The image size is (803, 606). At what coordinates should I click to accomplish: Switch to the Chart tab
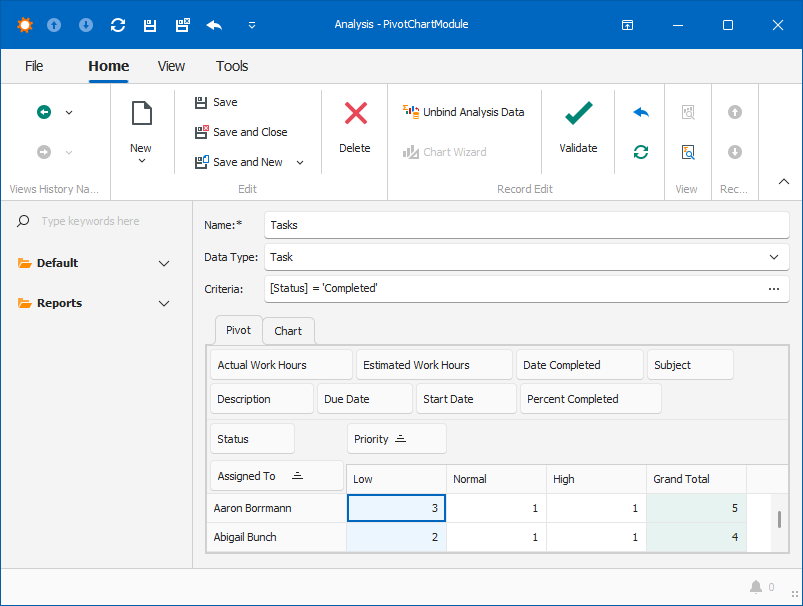[288, 330]
